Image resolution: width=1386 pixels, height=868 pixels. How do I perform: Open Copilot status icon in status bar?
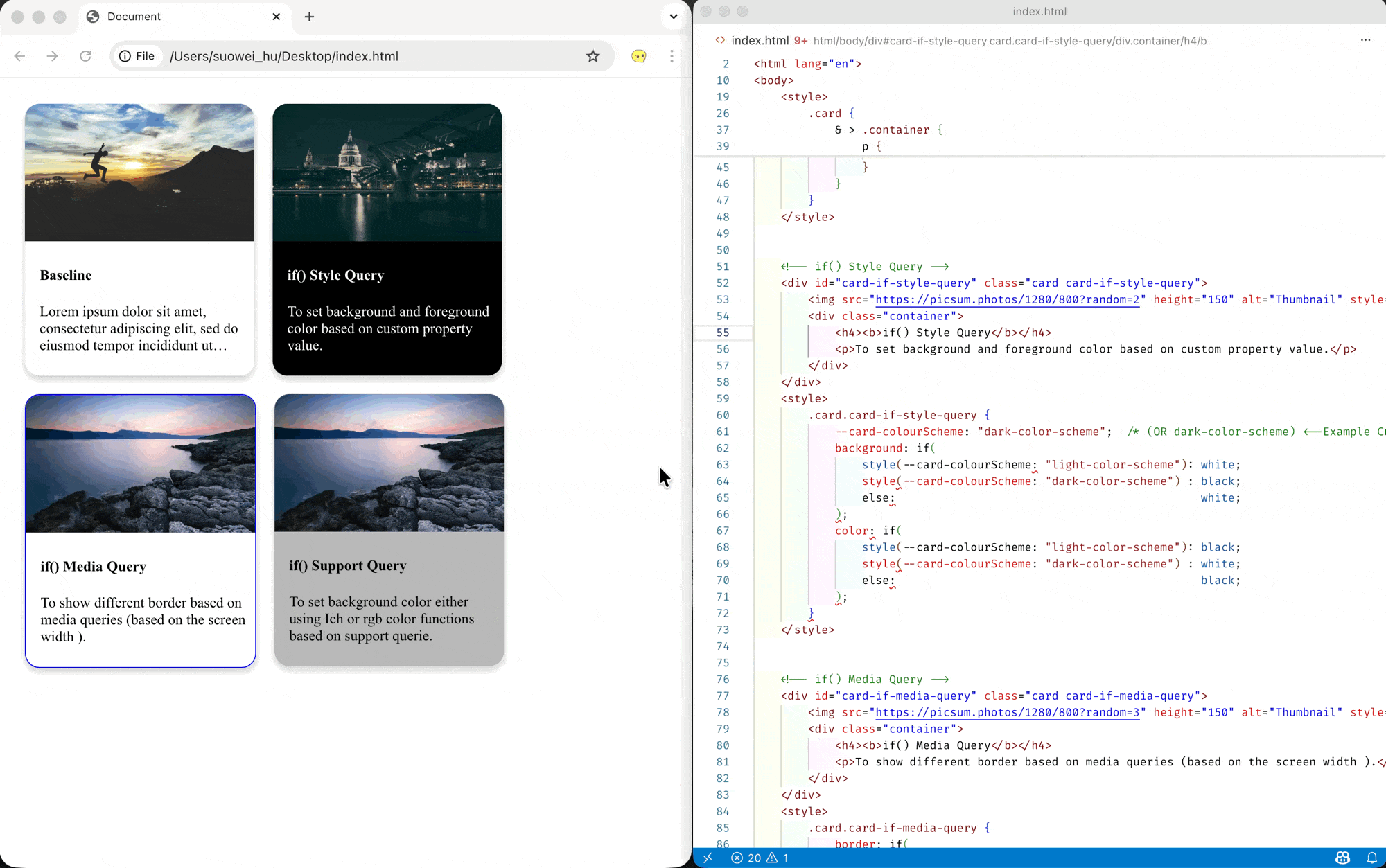(x=1342, y=858)
